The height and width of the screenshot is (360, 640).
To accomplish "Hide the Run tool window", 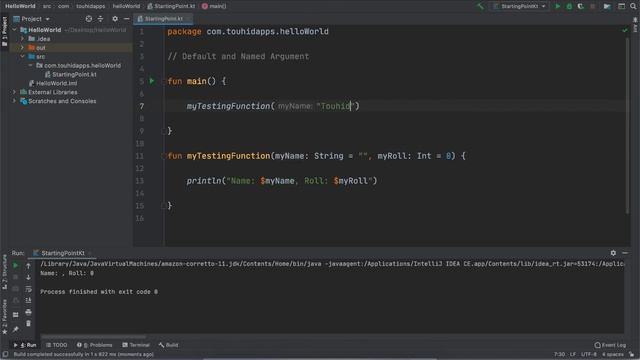I will click(x=625, y=253).
